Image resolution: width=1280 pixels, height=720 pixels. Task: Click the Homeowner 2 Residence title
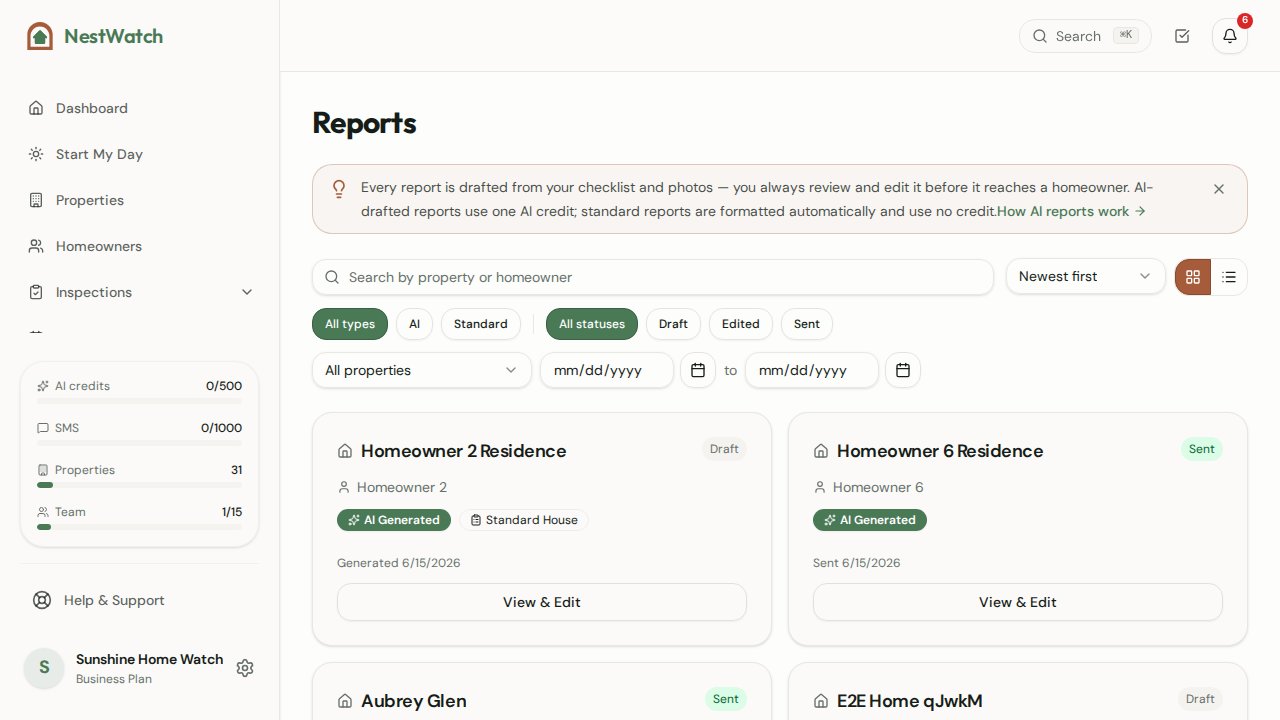coord(463,451)
